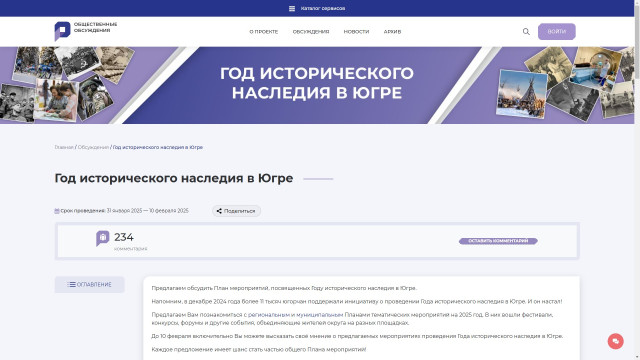The image size is (640, 360).
Task: Open the О проекте menu item
Action: click(x=264, y=31)
